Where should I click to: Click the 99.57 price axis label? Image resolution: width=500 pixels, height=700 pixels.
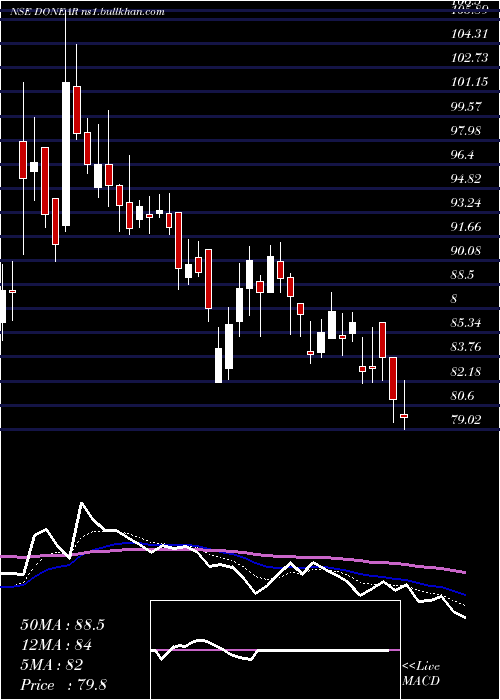tap(467, 106)
